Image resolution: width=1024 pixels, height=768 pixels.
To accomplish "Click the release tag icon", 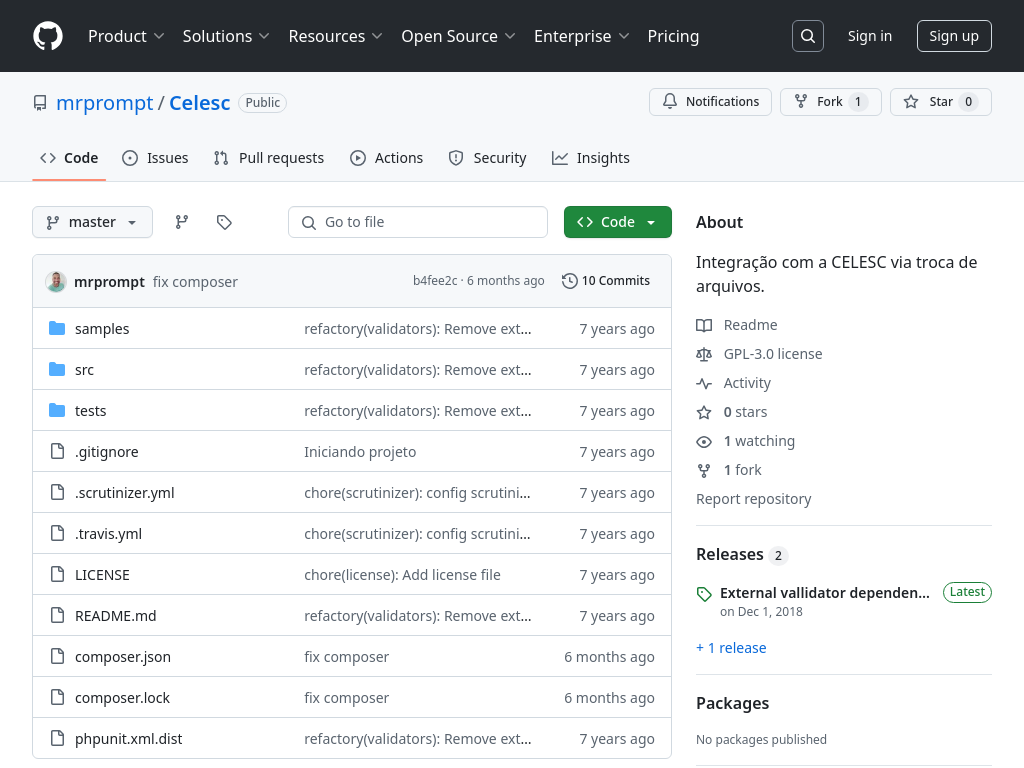I will 704,594.
